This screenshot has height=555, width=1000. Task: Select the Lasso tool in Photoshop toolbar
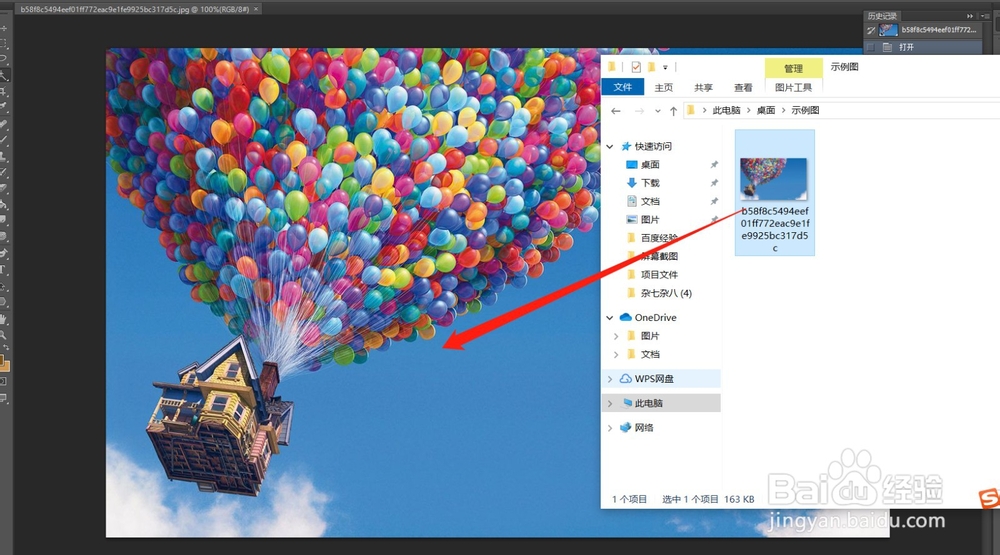coord(3,58)
